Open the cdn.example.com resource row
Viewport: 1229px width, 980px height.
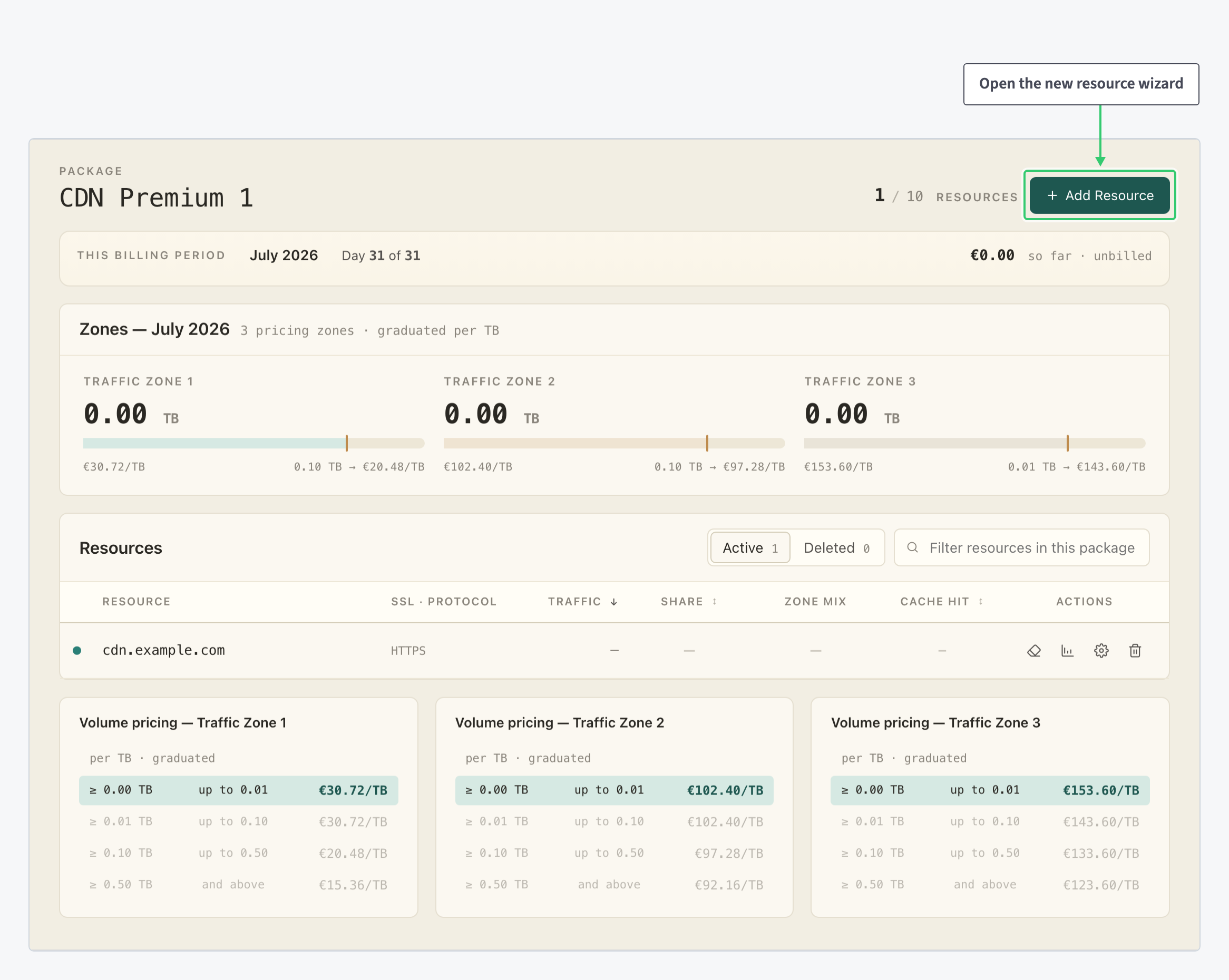614,651
